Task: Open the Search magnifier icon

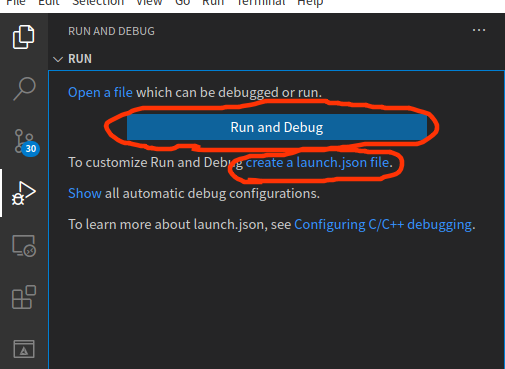Action: click(24, 89)
